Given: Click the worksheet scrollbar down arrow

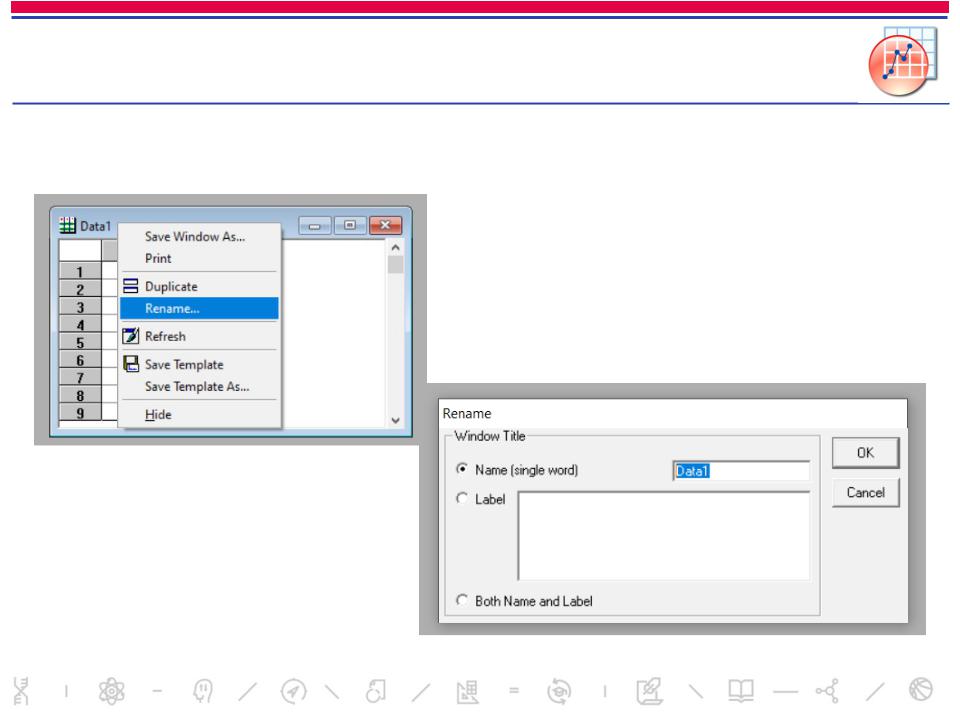Looking at the screenshot, I should 396,420.
